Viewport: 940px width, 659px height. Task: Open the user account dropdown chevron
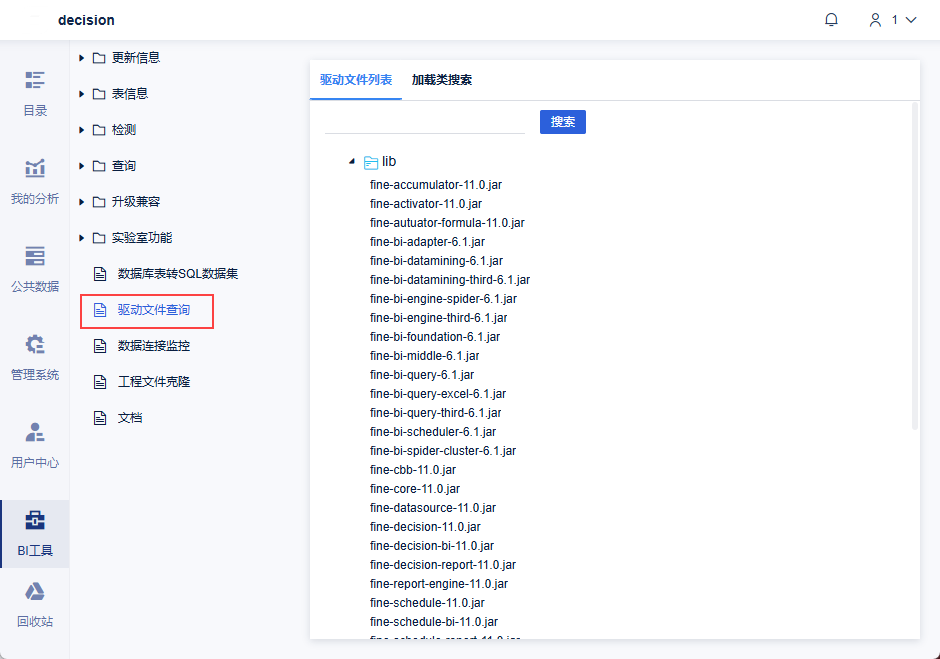click(911, 20)
